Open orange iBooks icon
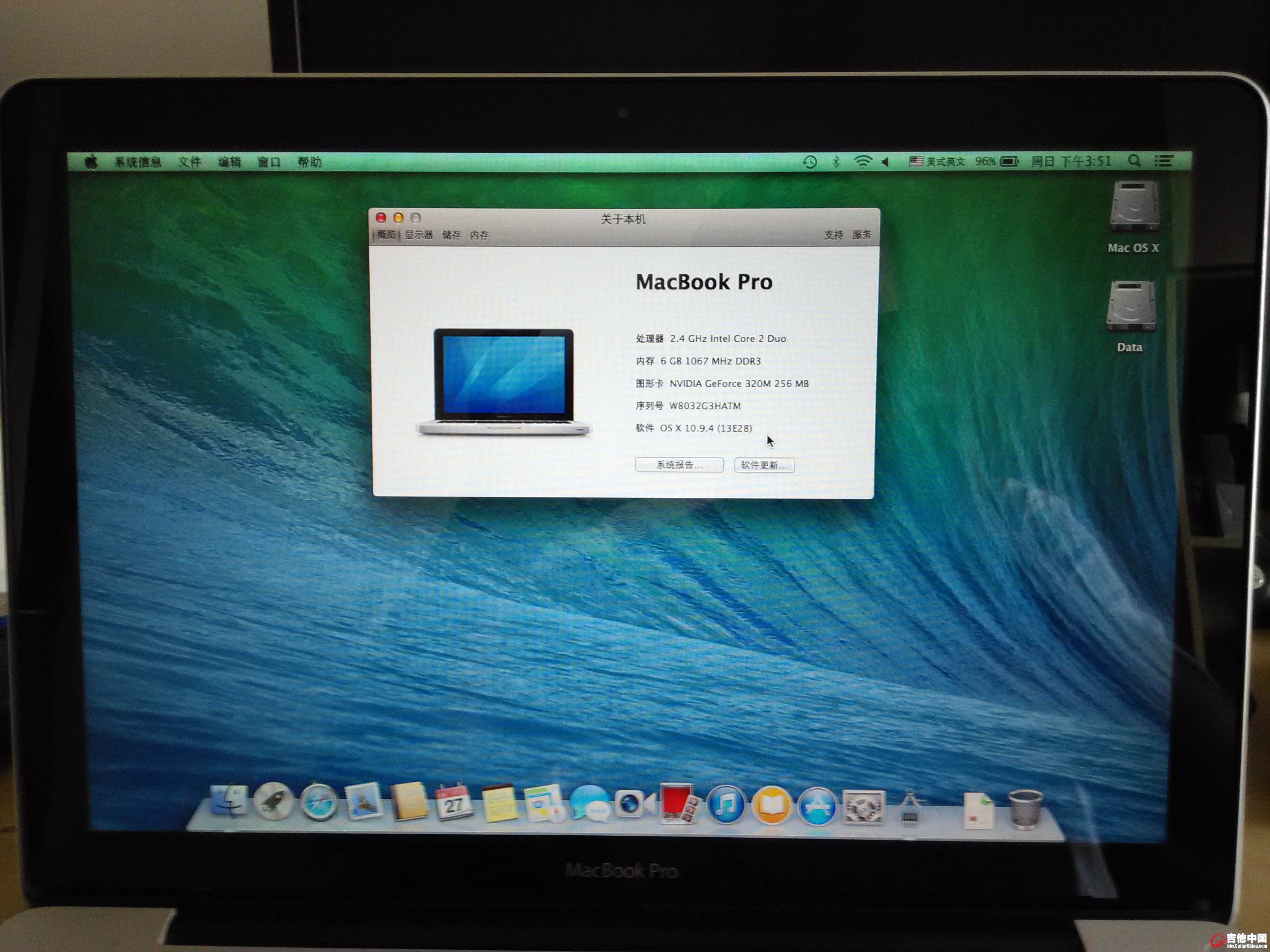This screenshot has width=1270, height=952. click(772, 805)
